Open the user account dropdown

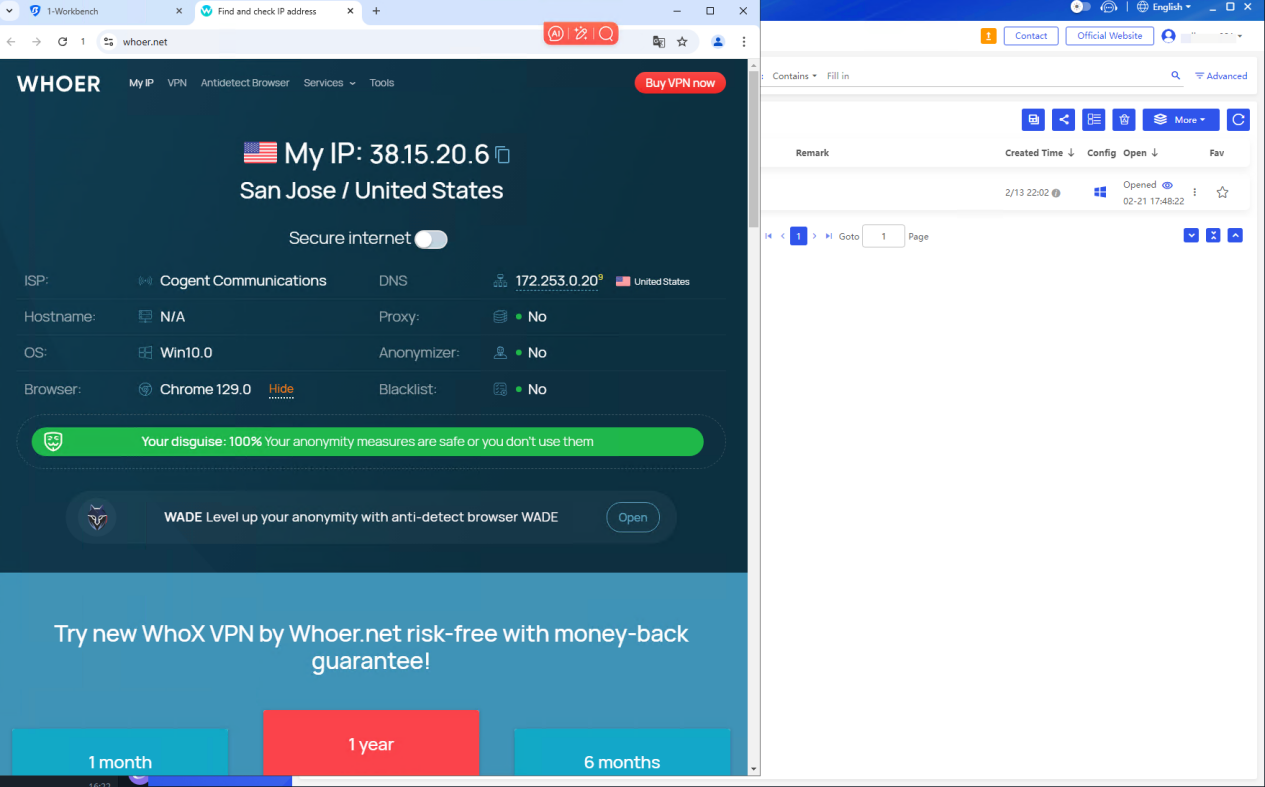1202,36
